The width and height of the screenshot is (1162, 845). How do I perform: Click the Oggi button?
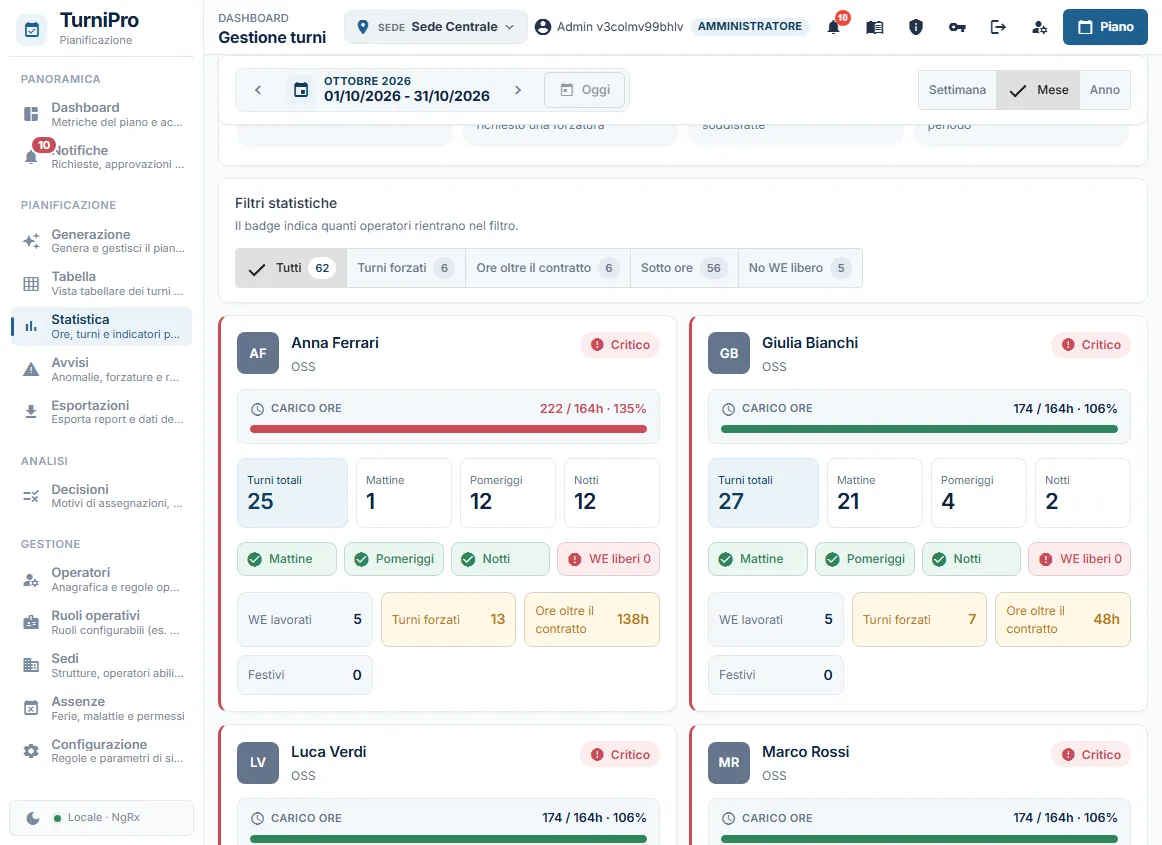pos(584,90)
